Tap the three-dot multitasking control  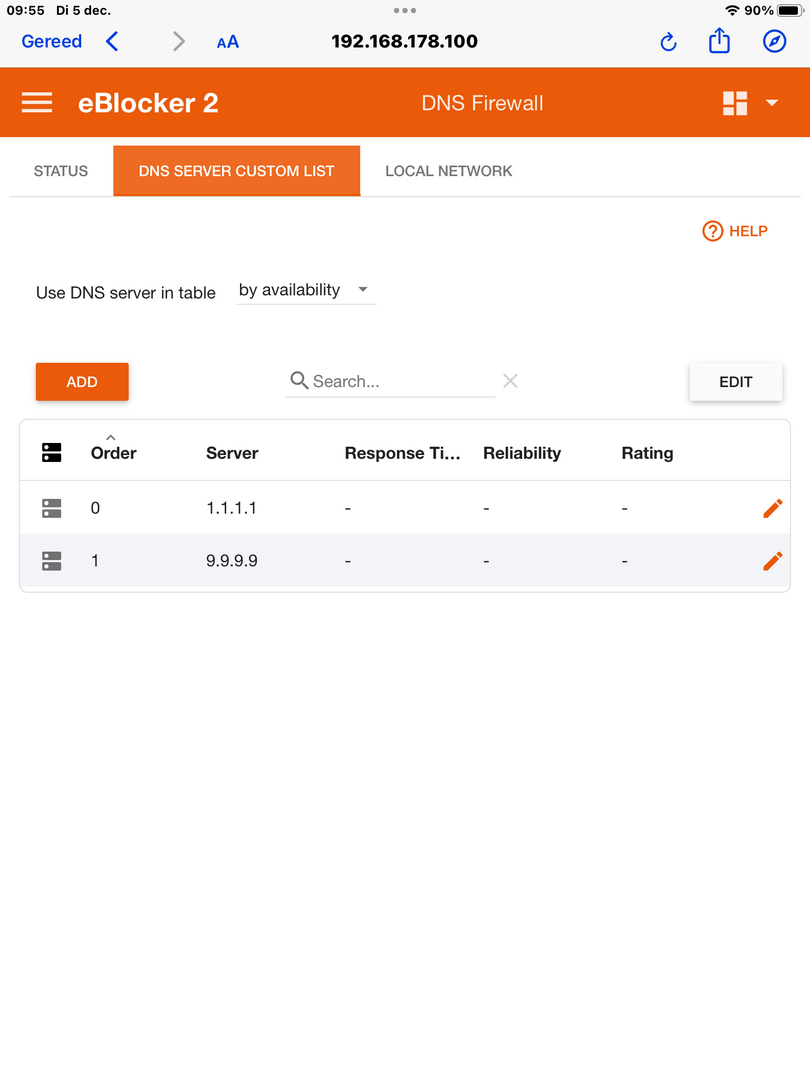405,10
